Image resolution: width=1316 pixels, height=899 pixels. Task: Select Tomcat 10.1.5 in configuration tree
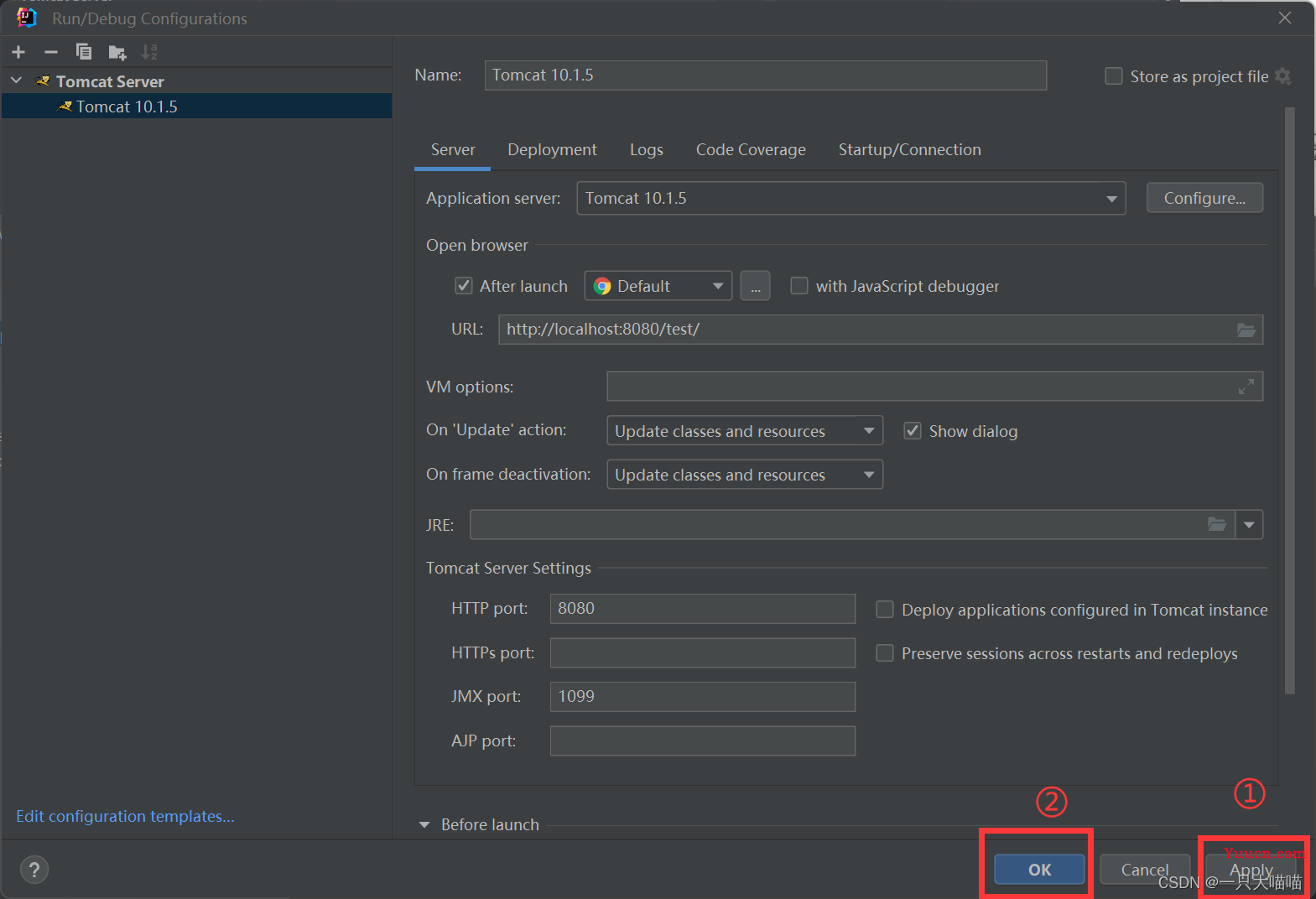pos(197,107)
